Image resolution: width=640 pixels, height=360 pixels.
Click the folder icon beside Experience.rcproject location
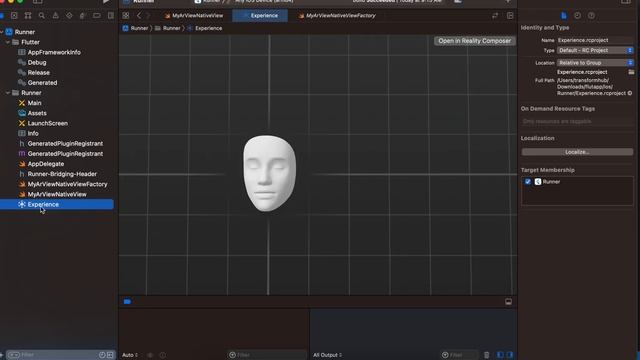pyautogui.click(x=631, y=72)
